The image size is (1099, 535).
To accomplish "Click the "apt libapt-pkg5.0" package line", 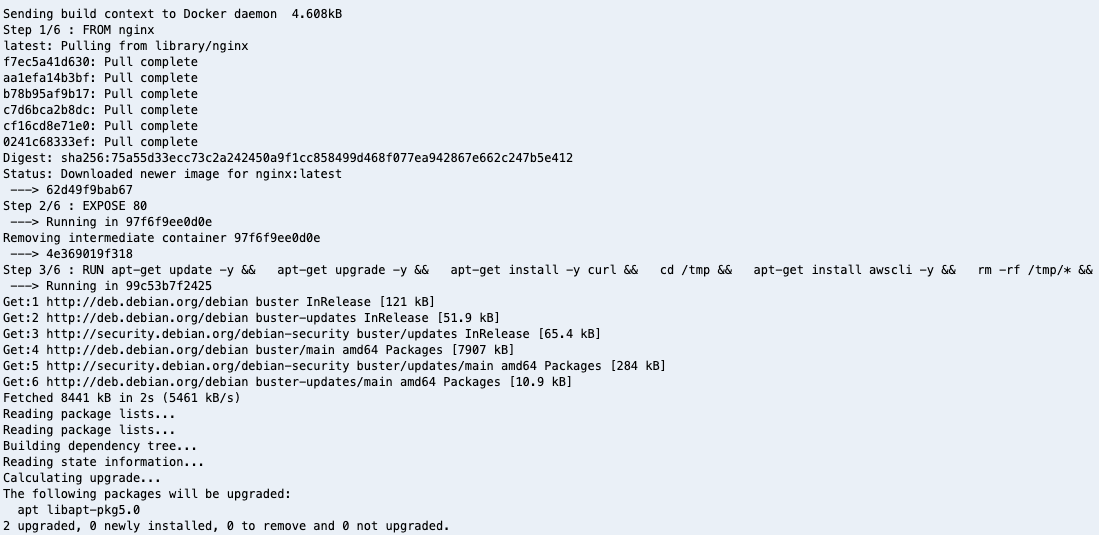I will coord(78,510).
